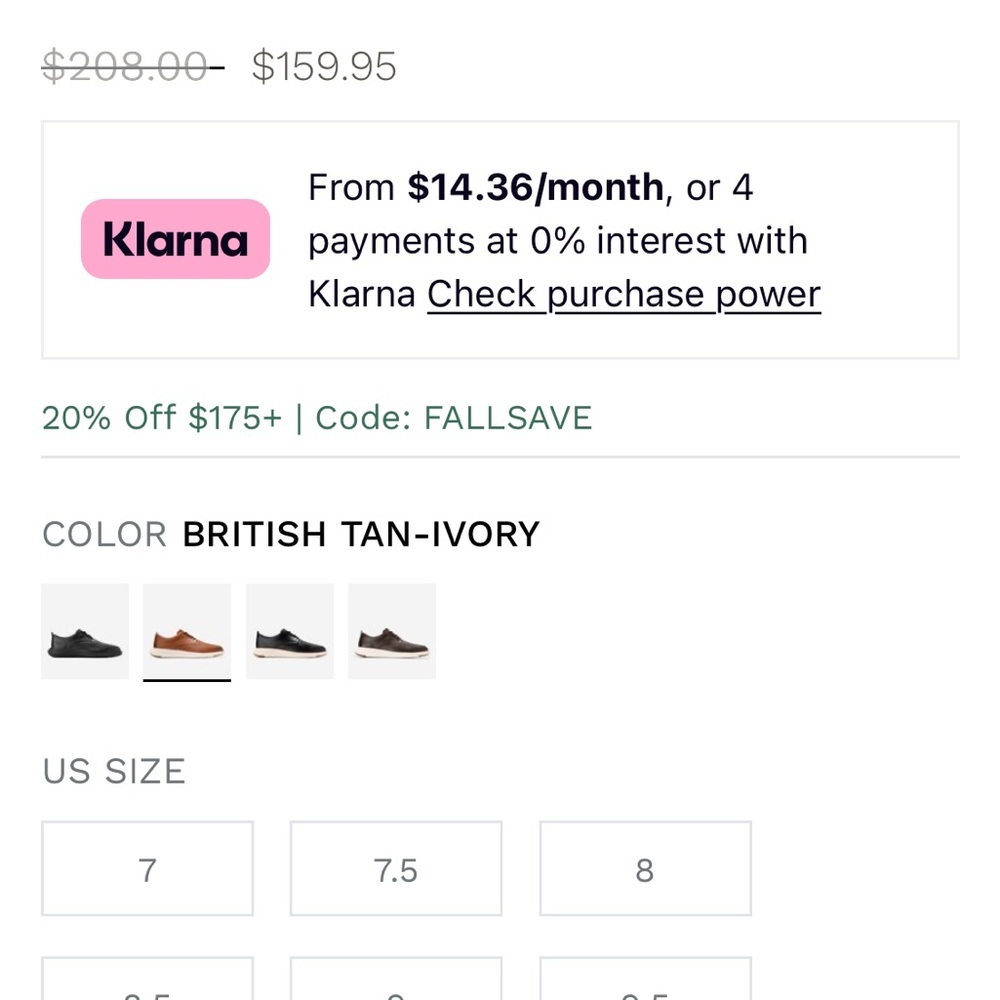This screenshot has width=1000, height=1000.
Task: Click the pink Klarna logo
Action: pyautogui.click(x=175, y=239)
